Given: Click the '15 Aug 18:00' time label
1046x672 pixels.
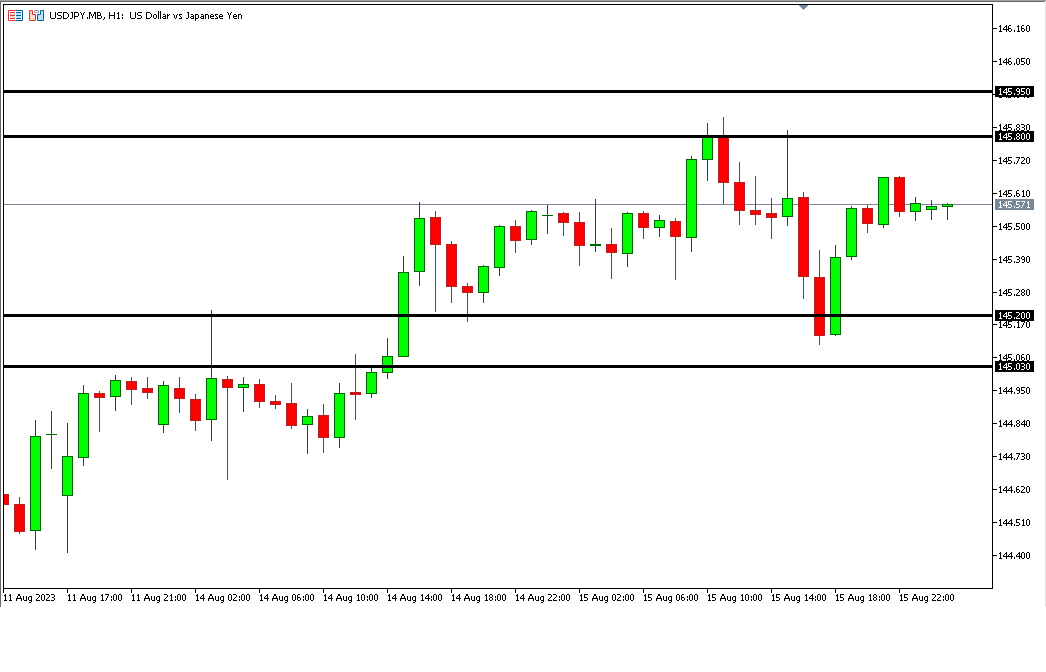Looking at the screenshot, I should coord(863,597).
